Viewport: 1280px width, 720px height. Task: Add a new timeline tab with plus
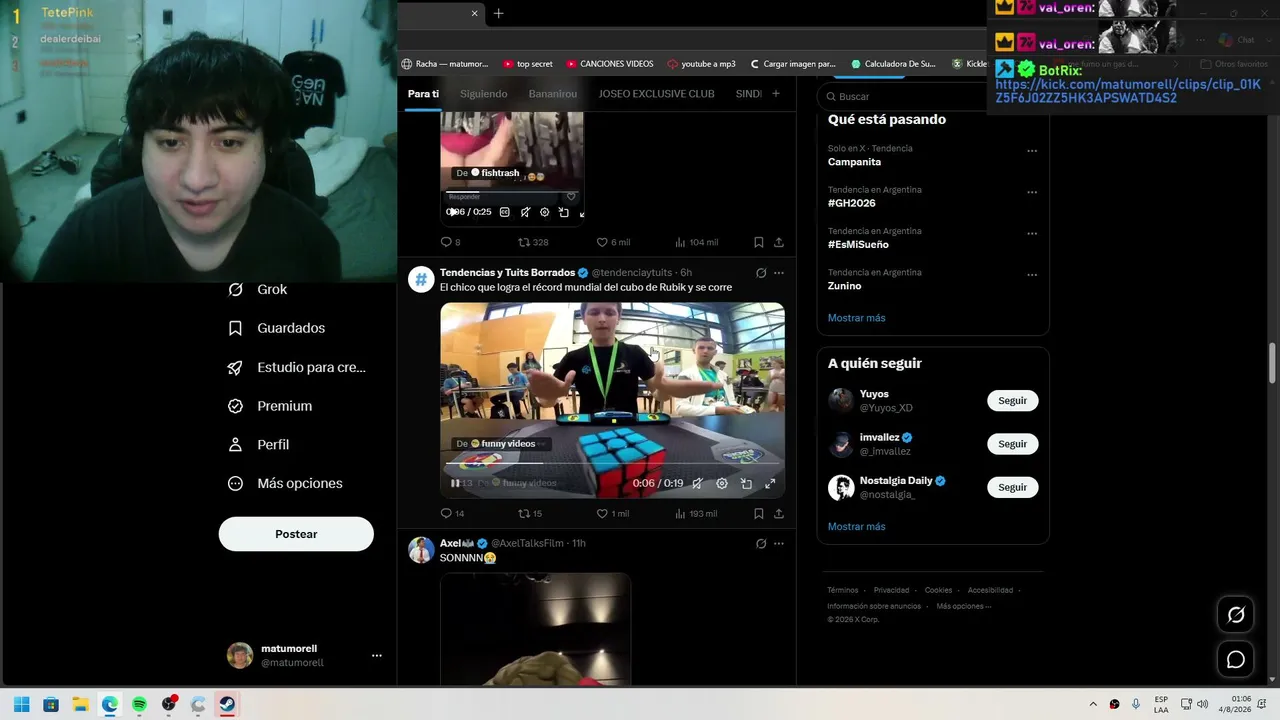point(776,94)
